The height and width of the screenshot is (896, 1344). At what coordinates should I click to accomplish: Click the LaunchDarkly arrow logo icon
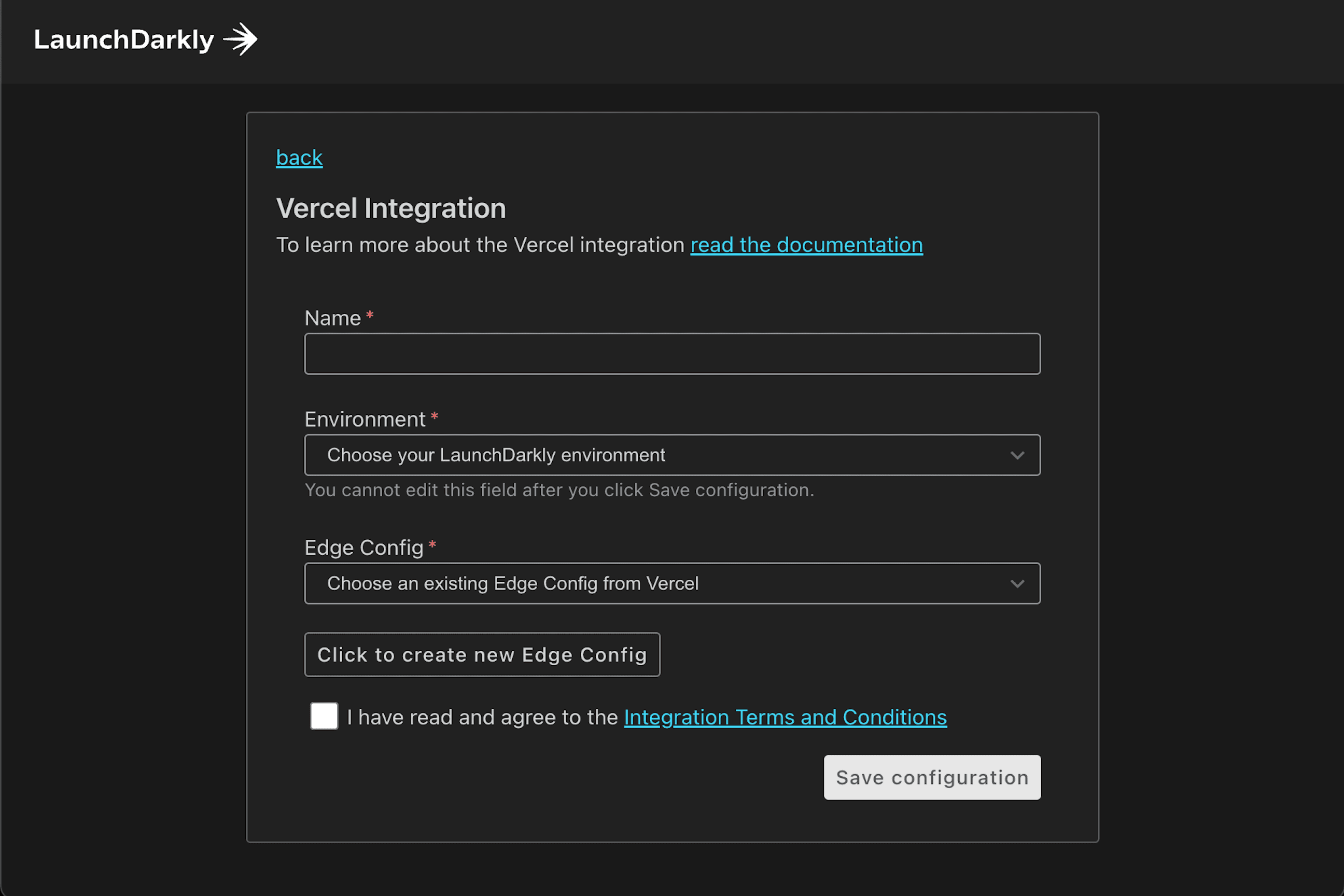coord(240,39)
